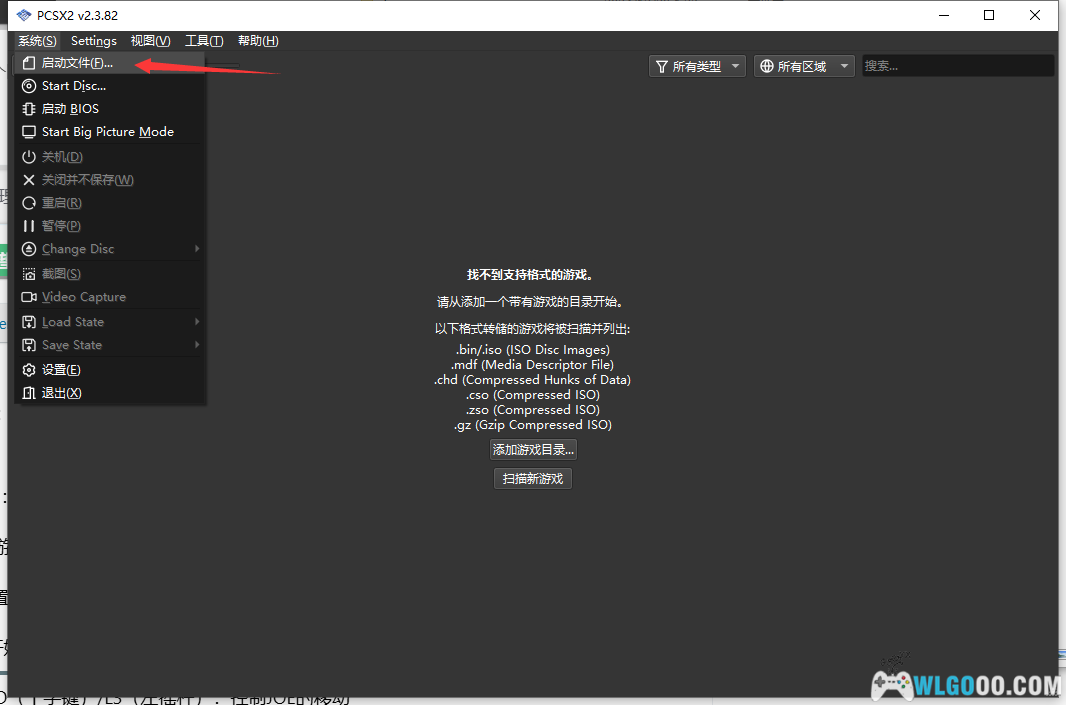Click the 设置 gear icon in menu
The height and width of the screenshot is (705, 1066).
coord(29,370)
